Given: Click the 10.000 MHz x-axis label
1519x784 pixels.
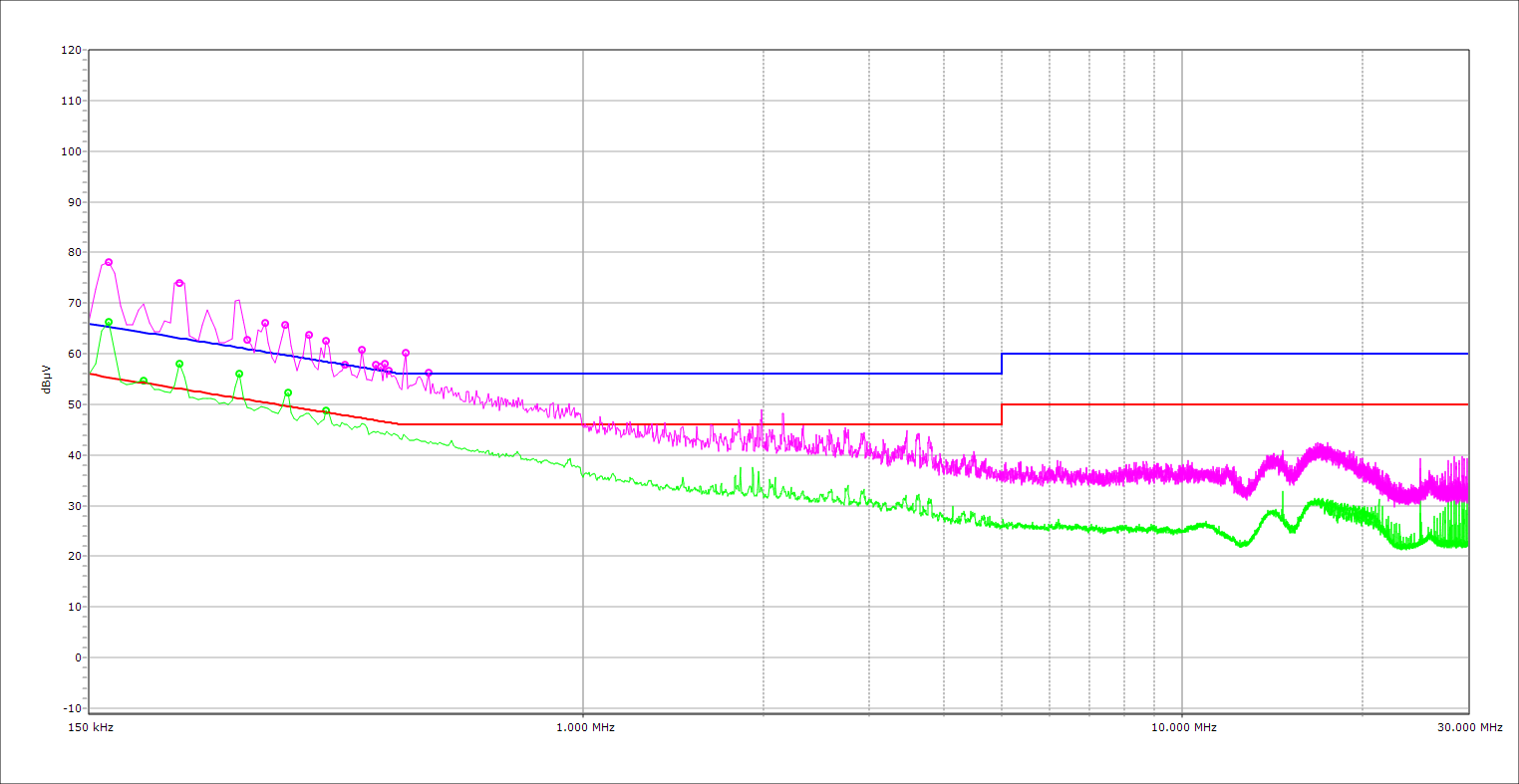Looking at the screenshot, I should coord(1184,727).
